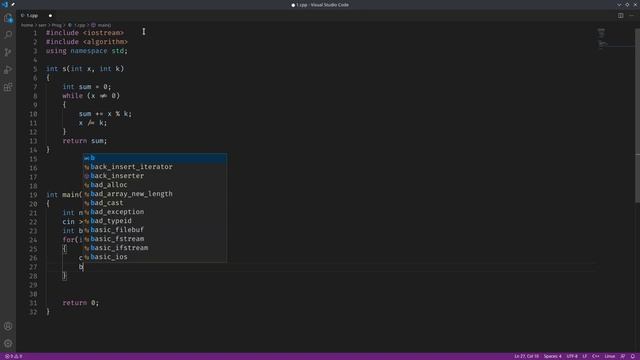Select 'back_inserter' suggestion
Viewport: 640px width, 360px height.
pos(155,176)
